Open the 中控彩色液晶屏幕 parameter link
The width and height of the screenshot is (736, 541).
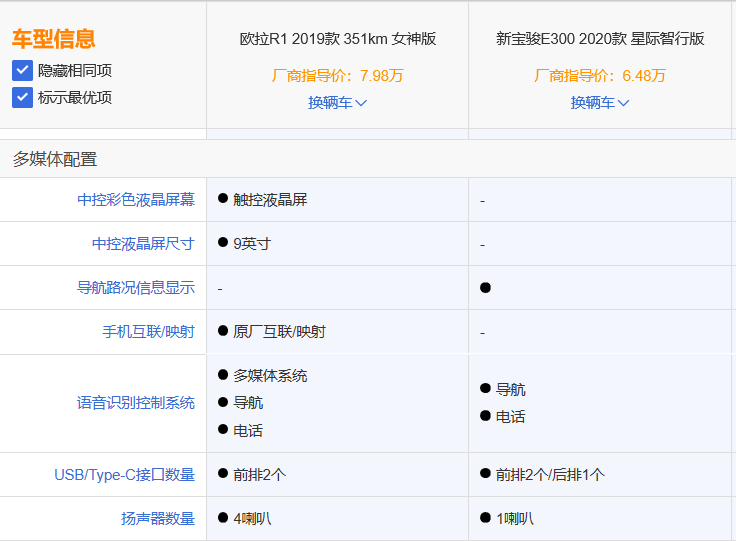tap(136, 199)
